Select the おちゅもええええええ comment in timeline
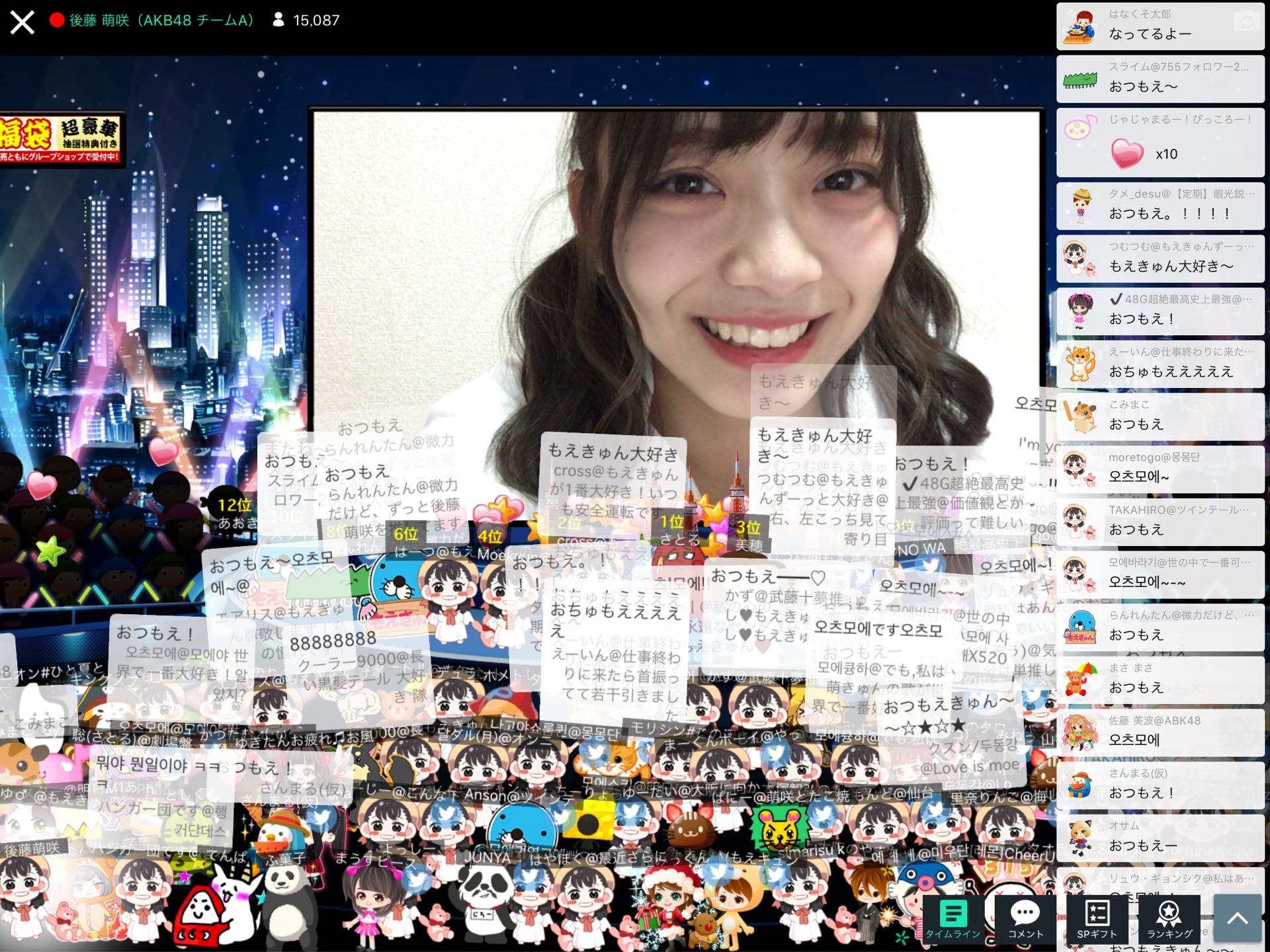The image size is (1270, 952). point(1161,364)
